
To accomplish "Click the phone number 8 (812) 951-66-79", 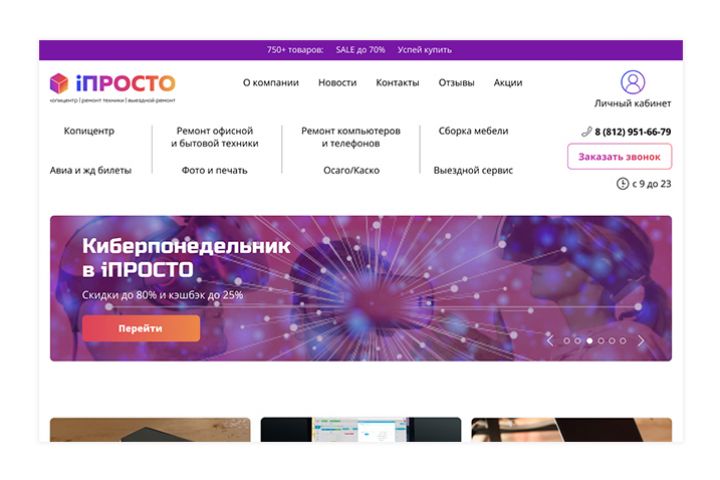I will pos(633,132).
